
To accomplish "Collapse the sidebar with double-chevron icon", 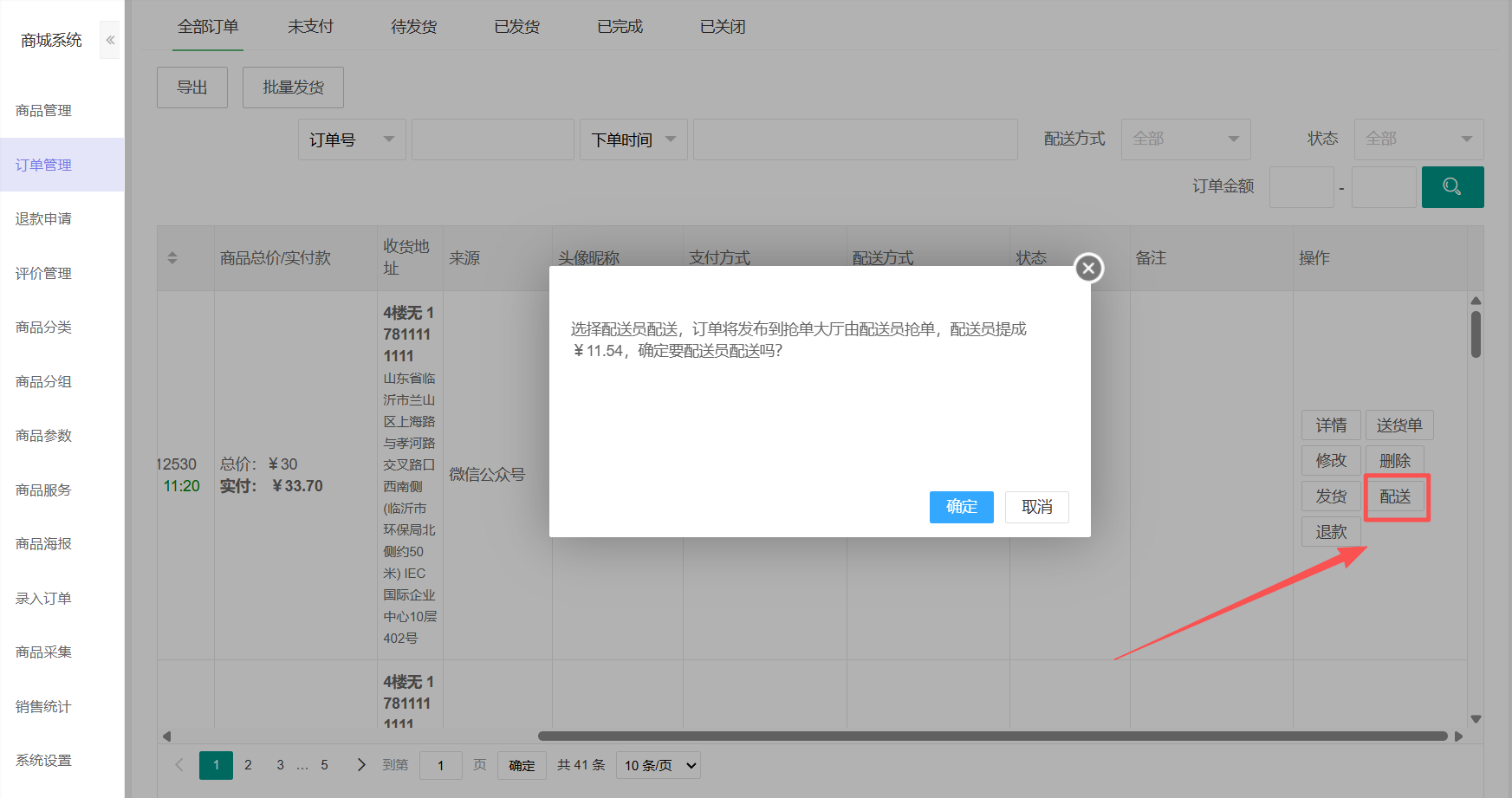I will pos(110,40).
